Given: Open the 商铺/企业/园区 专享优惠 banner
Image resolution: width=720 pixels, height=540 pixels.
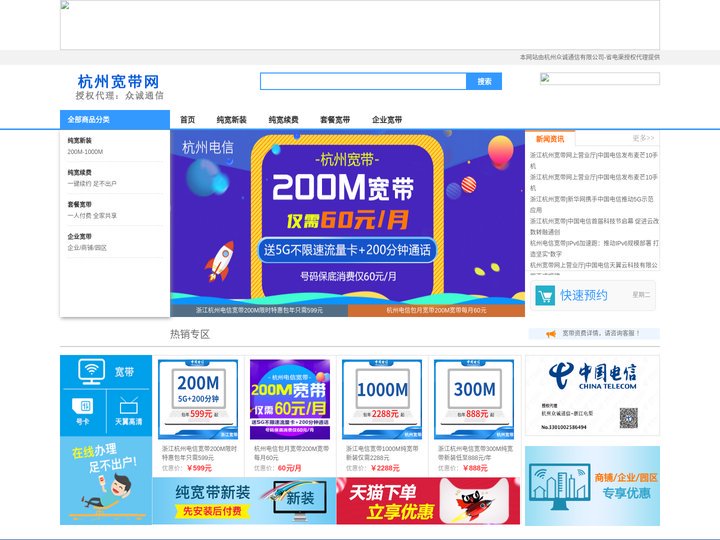Looking at the screenshot, I should point(592,486).
